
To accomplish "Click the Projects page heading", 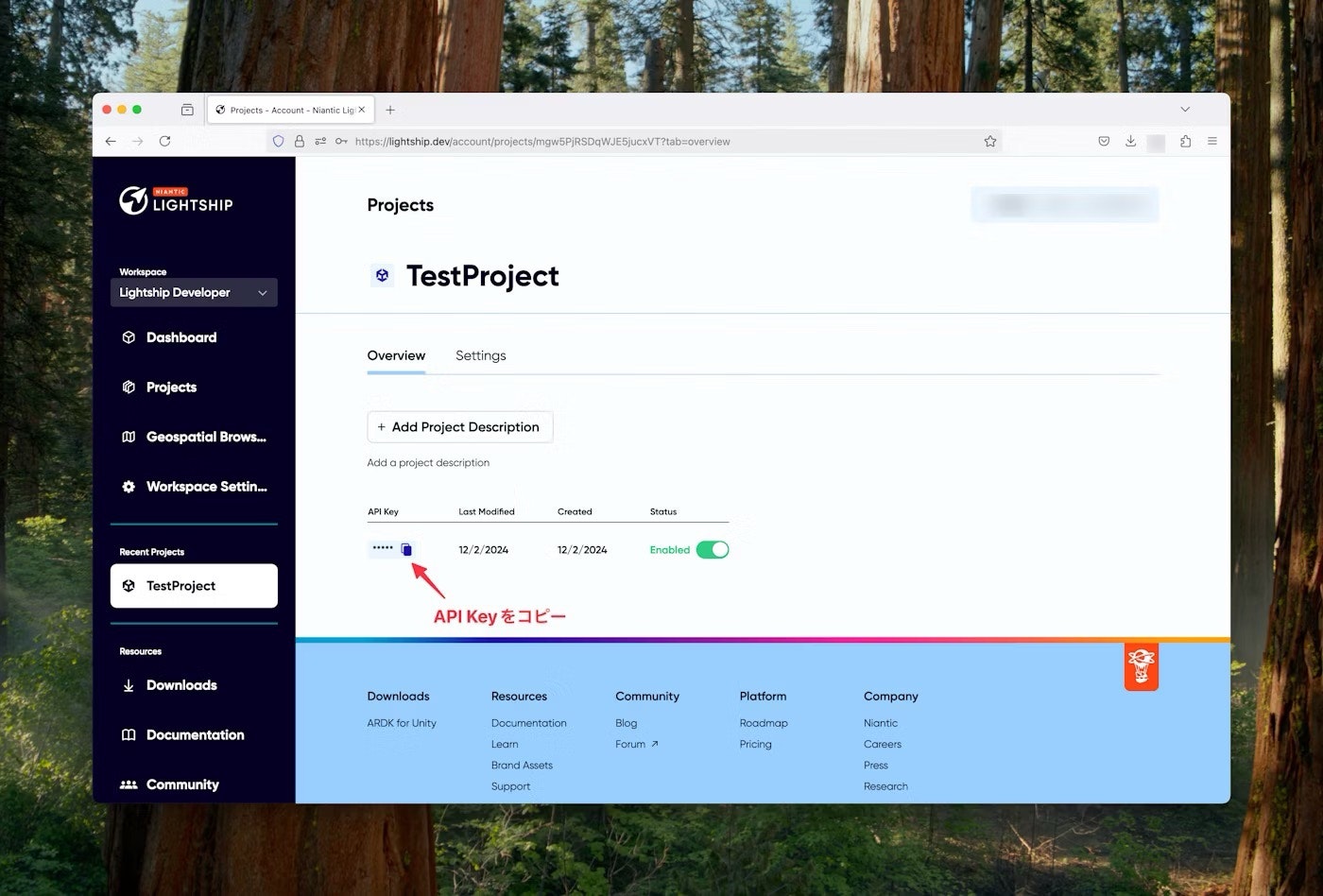I will tap(401, 205).
